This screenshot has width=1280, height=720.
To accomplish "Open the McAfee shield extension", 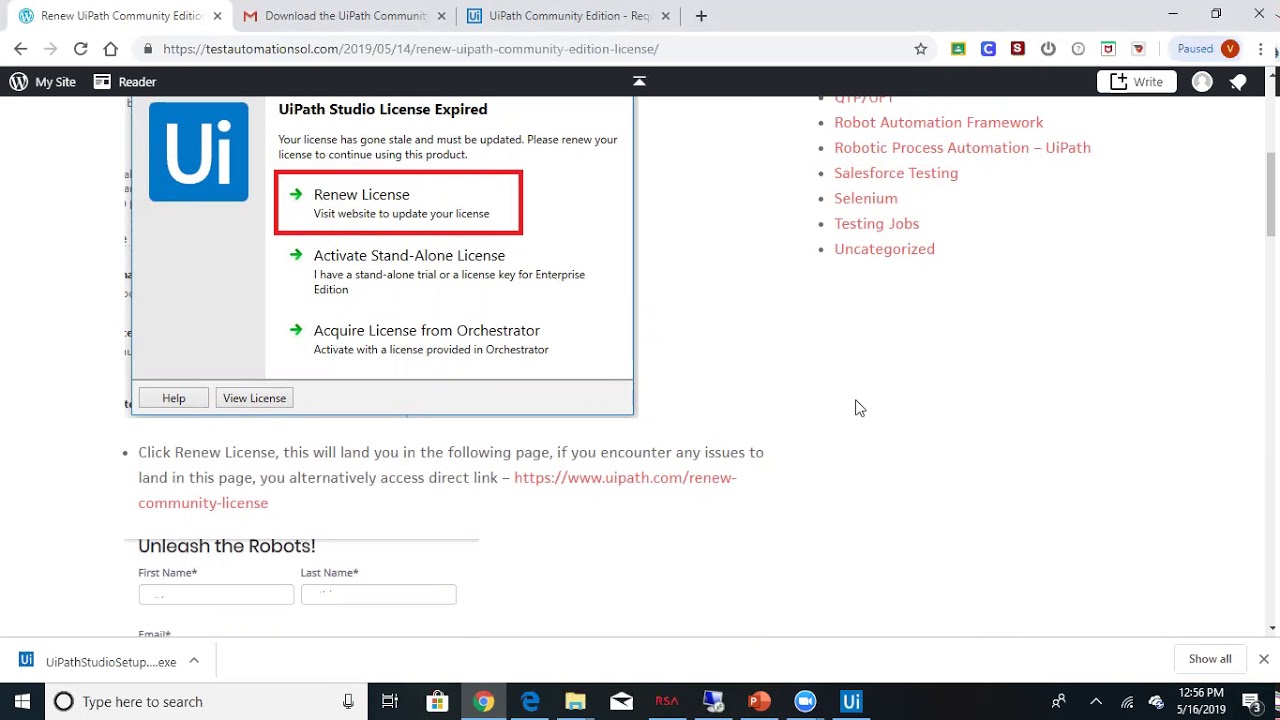I will 1108,48.
